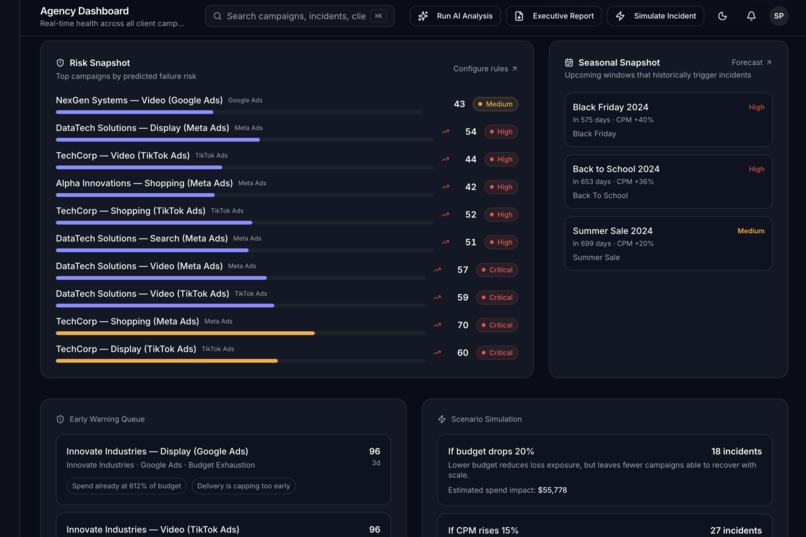Select TechCorp — Display (TikTok Ads) campaign
The width and height of the screenshot is (806, 537).
click(x=126, y=349)
